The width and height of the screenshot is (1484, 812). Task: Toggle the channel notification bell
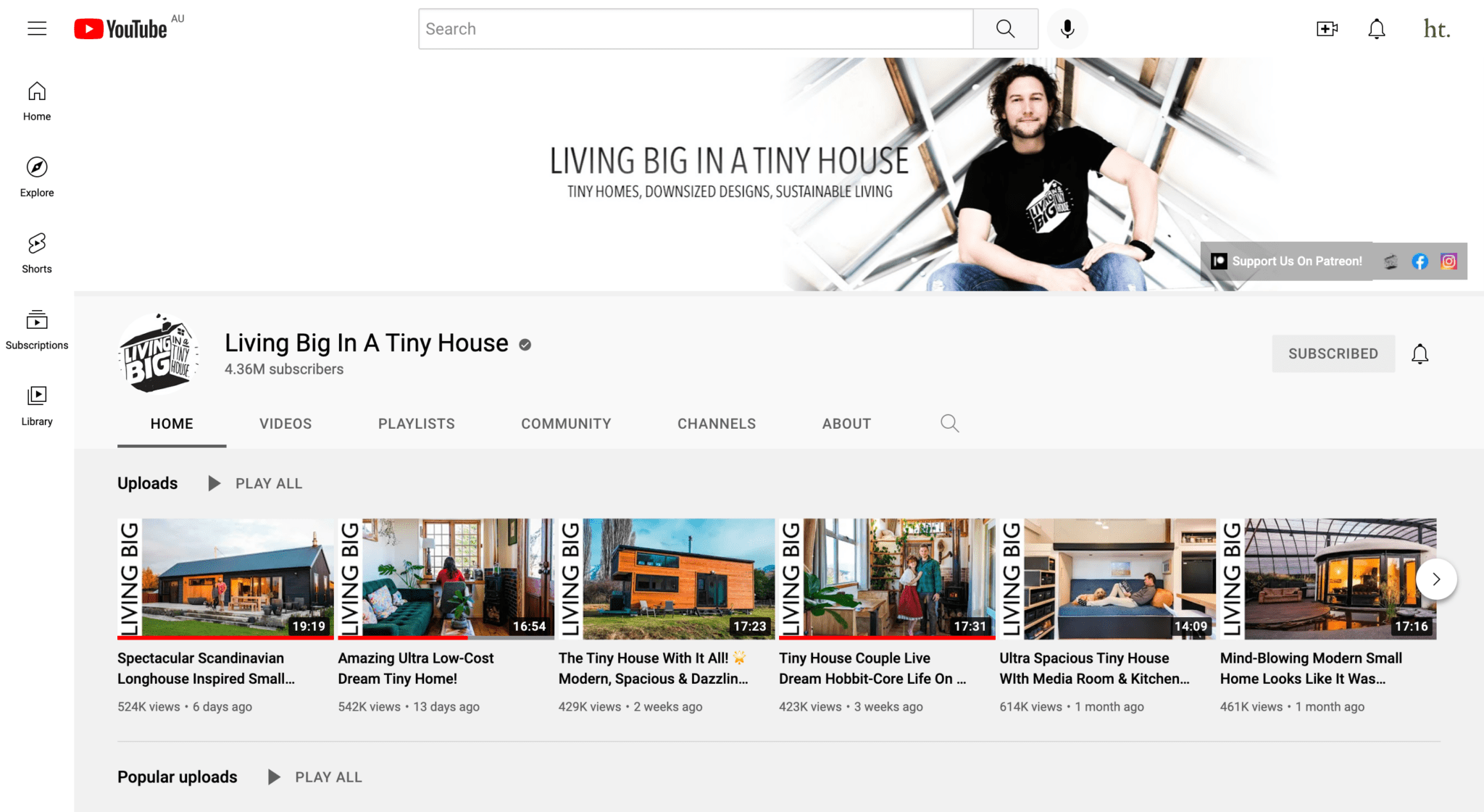tap(1420, 353)
